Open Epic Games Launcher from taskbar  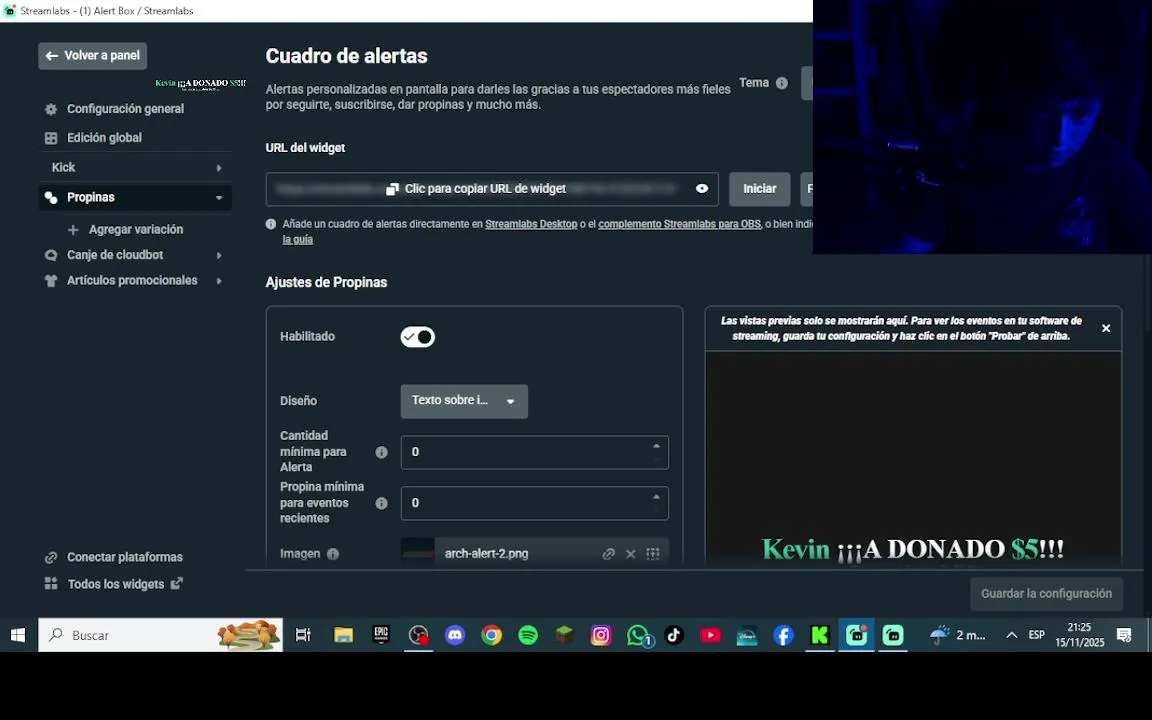coord(381,636)
